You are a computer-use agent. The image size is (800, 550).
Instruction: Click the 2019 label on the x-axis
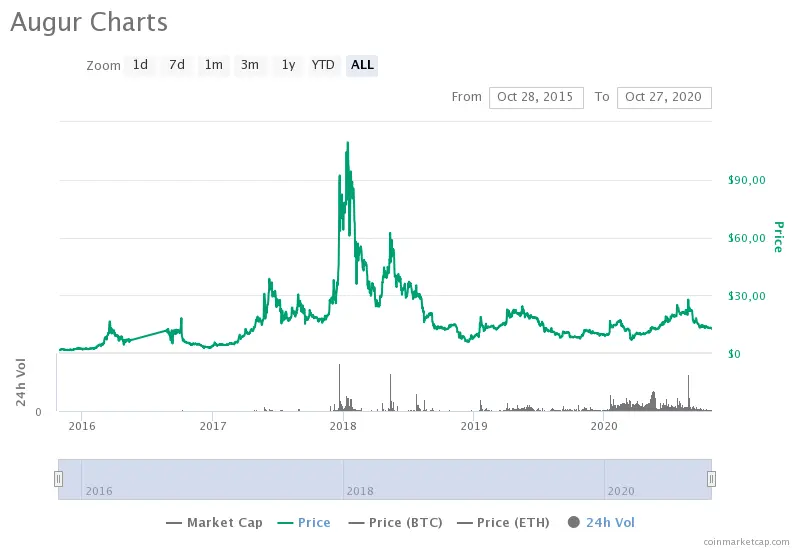point(474,426)
